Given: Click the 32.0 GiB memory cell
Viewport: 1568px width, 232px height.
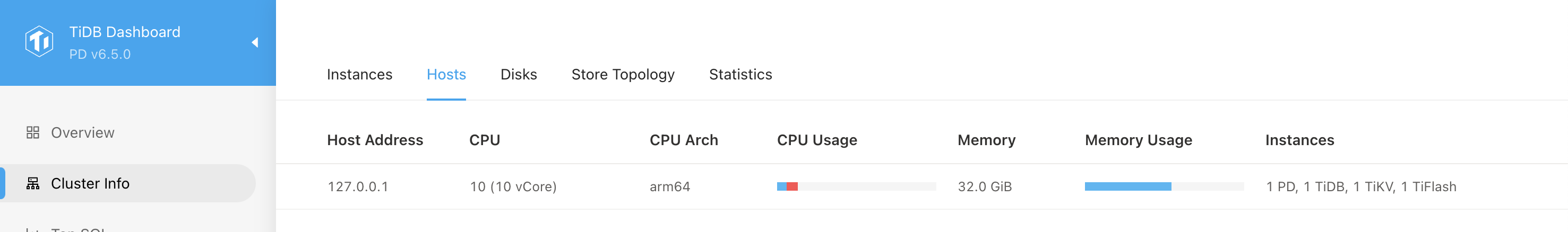Looking at the screenshot, I should point(984,187).
